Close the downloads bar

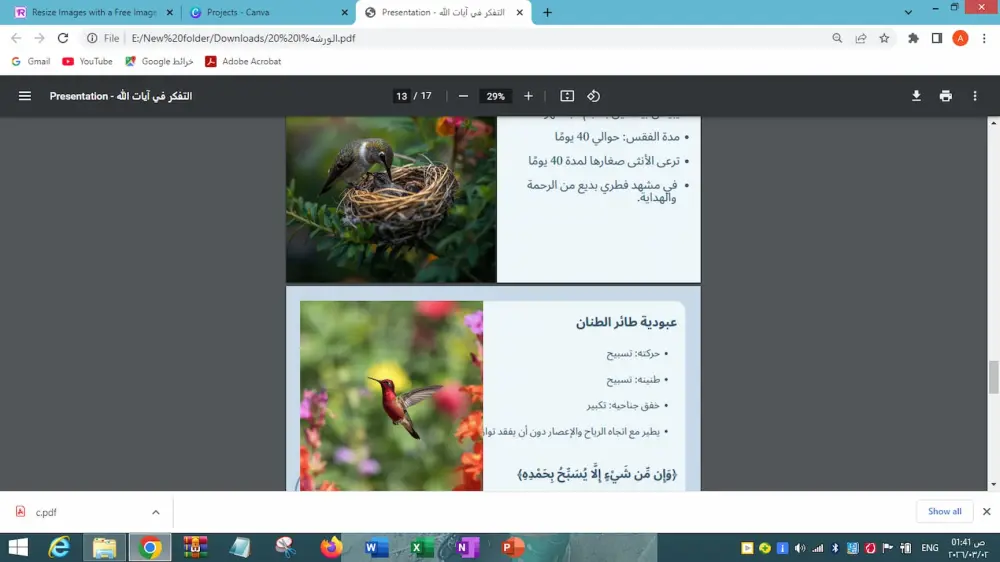987,511
